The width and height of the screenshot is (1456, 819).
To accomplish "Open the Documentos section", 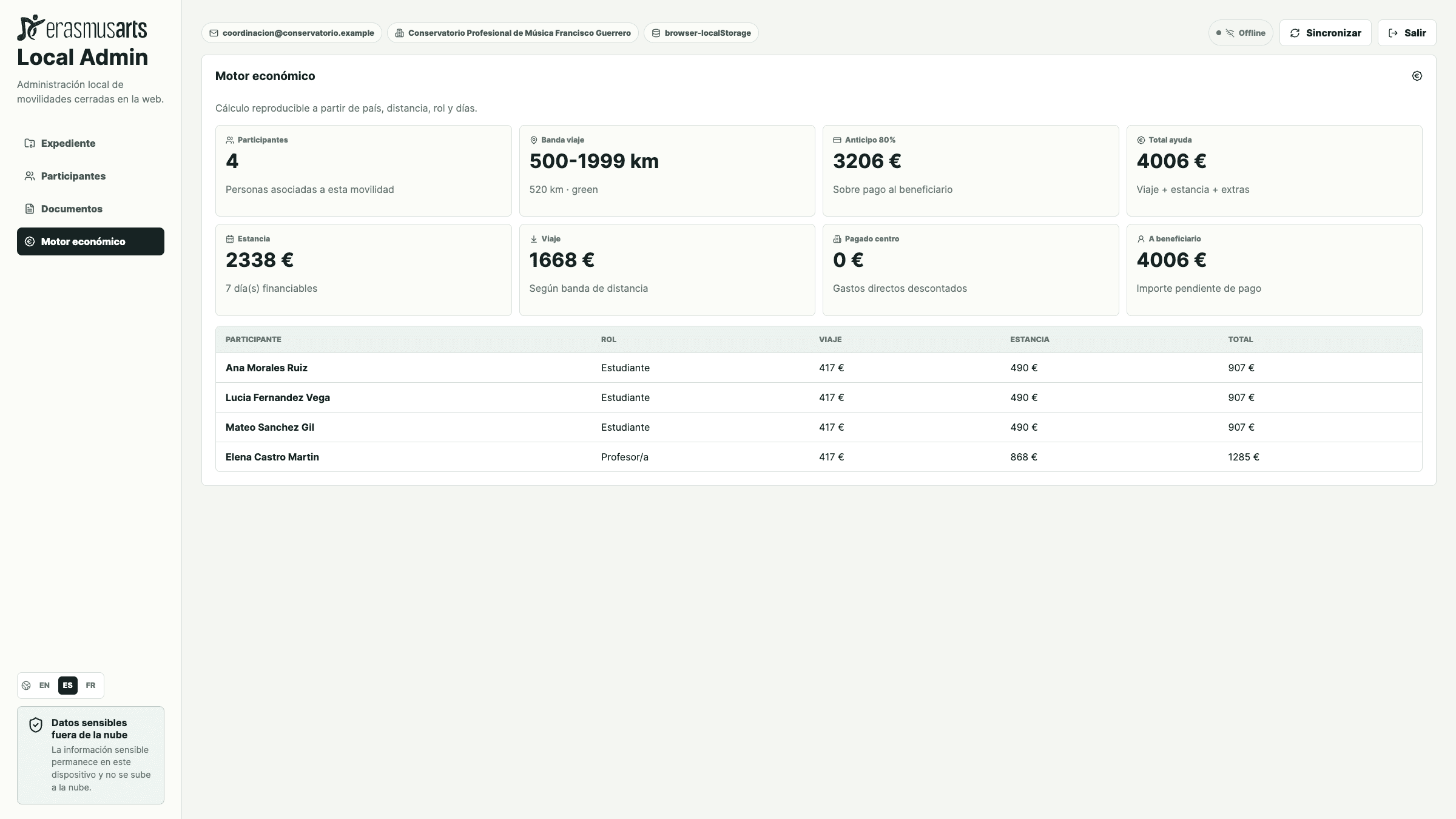I will [90, 209].
